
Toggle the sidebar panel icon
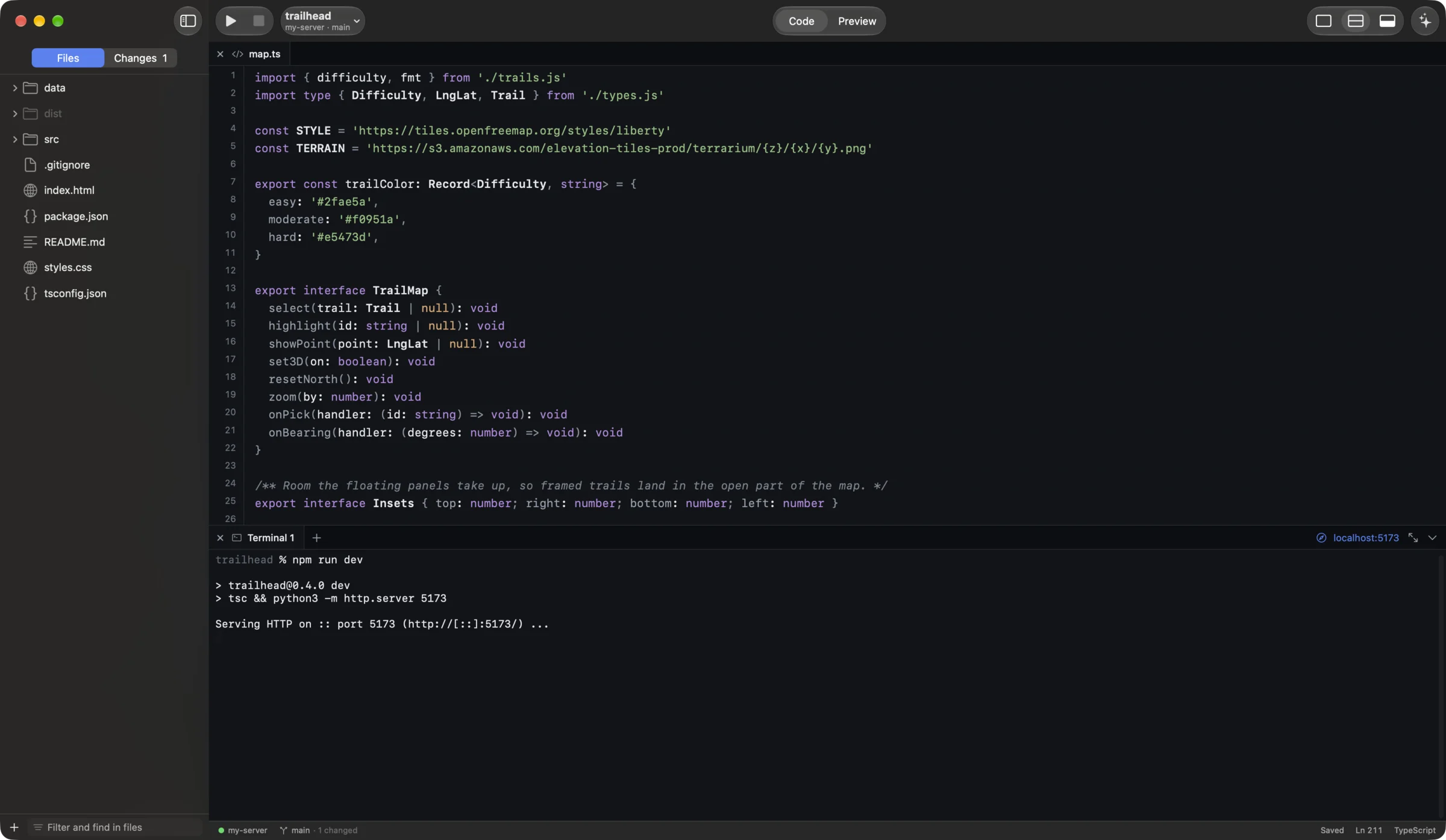click(188, 21)
